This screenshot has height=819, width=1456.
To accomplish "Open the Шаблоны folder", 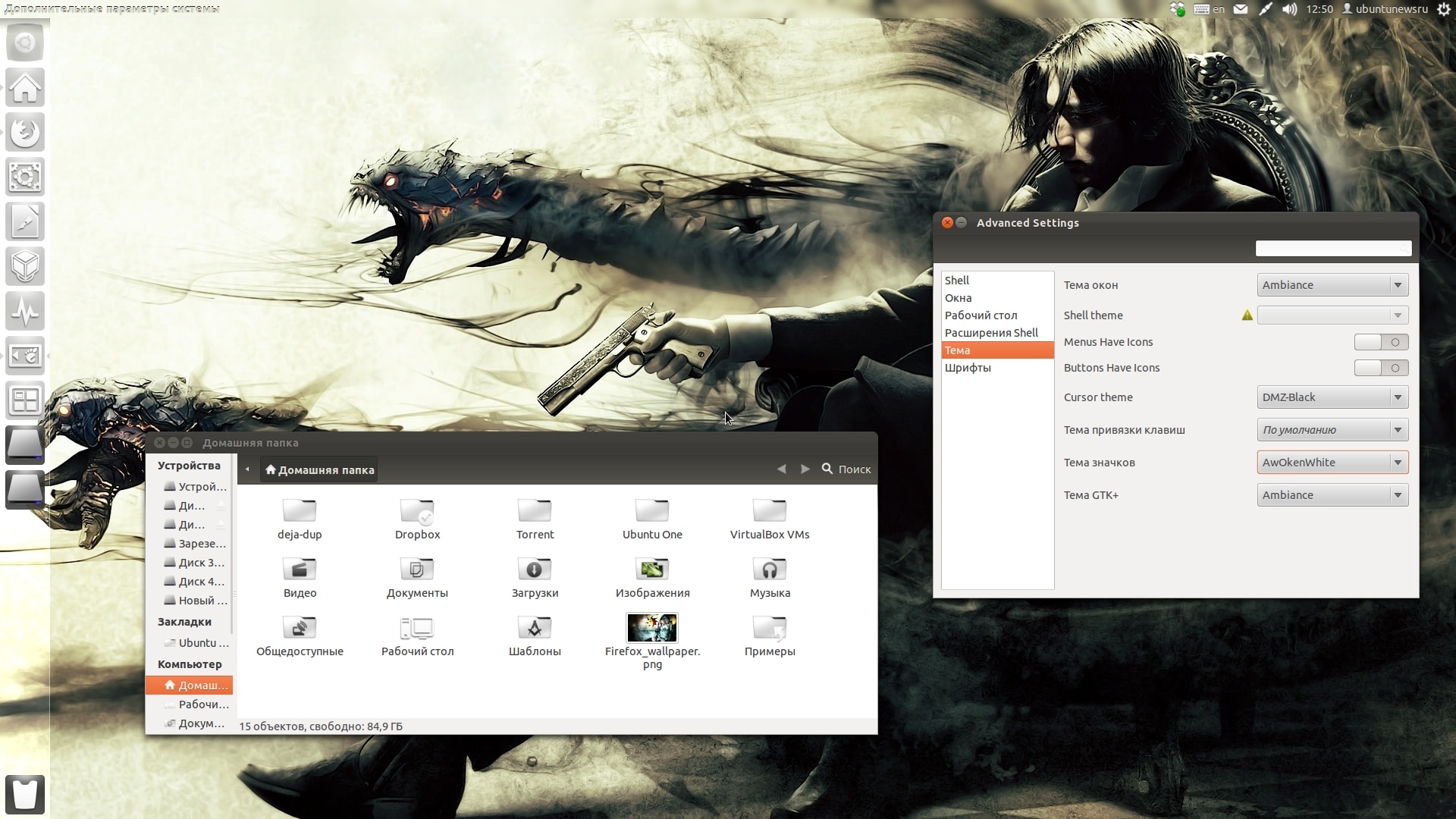I will tap(535, 635).
